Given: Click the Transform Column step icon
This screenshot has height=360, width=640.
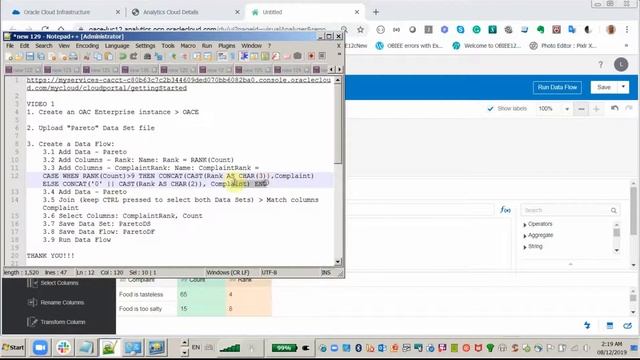Looking at the screenshot, I should click(32, 322).
